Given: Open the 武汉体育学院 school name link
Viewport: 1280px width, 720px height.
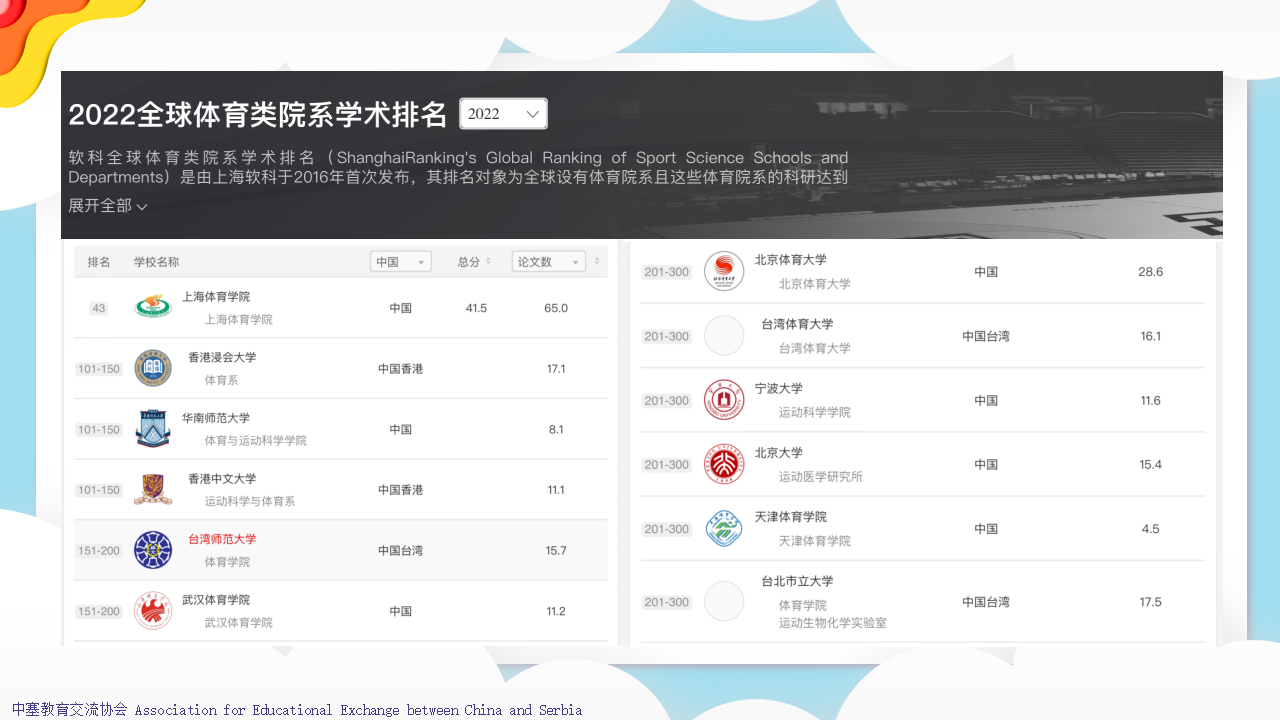Looking at the screenshot, I should tap(216, 600).
